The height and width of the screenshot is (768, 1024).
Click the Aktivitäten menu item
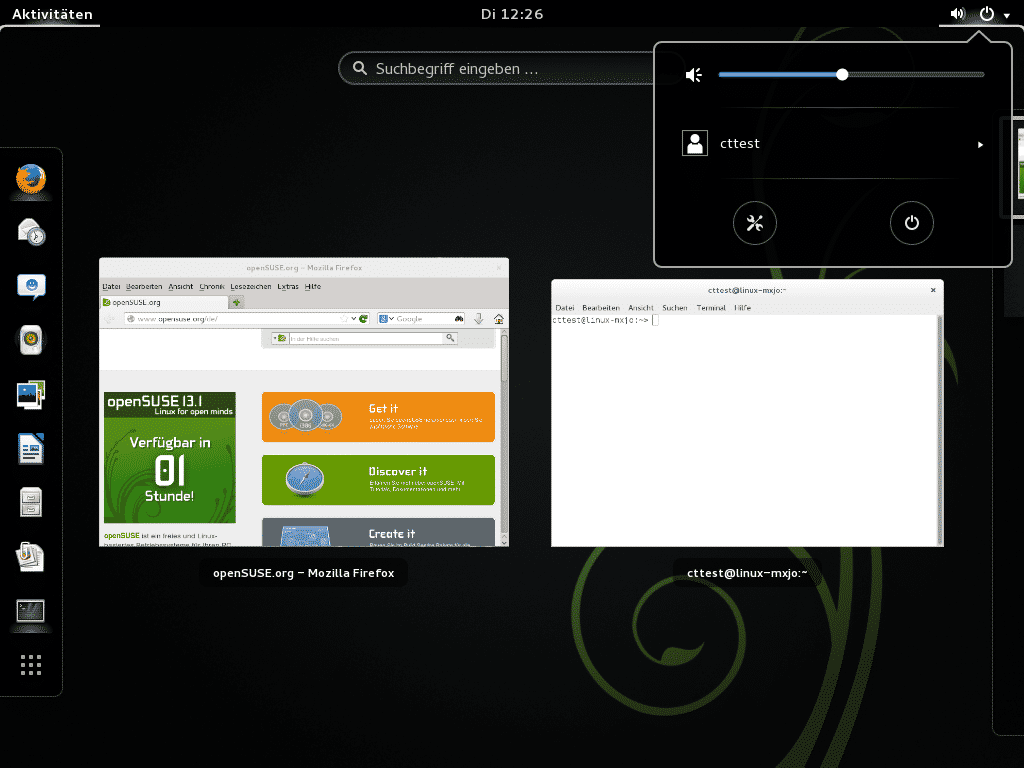[x=52, y=14]
